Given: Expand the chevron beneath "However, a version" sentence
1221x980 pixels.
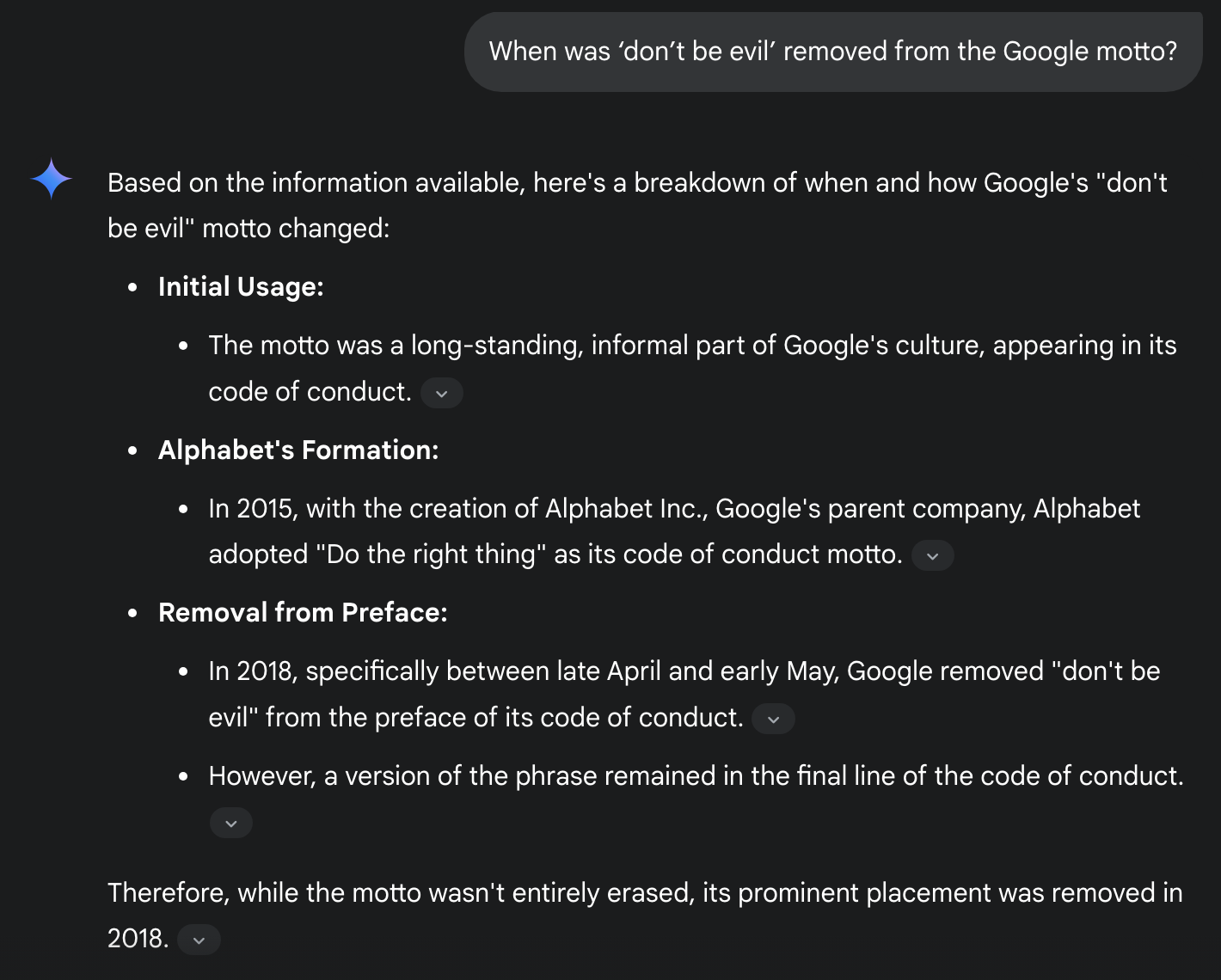Looking at the screenshot, I should [x=231, y=823].
